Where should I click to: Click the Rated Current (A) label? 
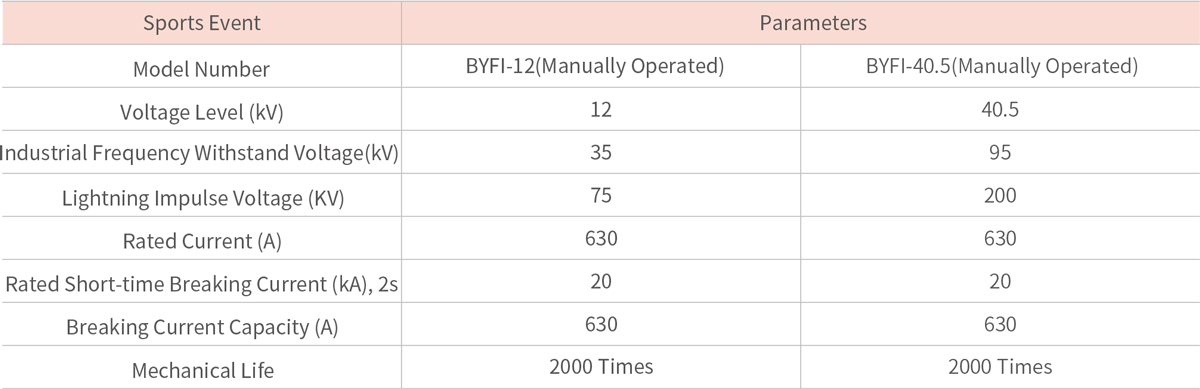pos(201,241)
